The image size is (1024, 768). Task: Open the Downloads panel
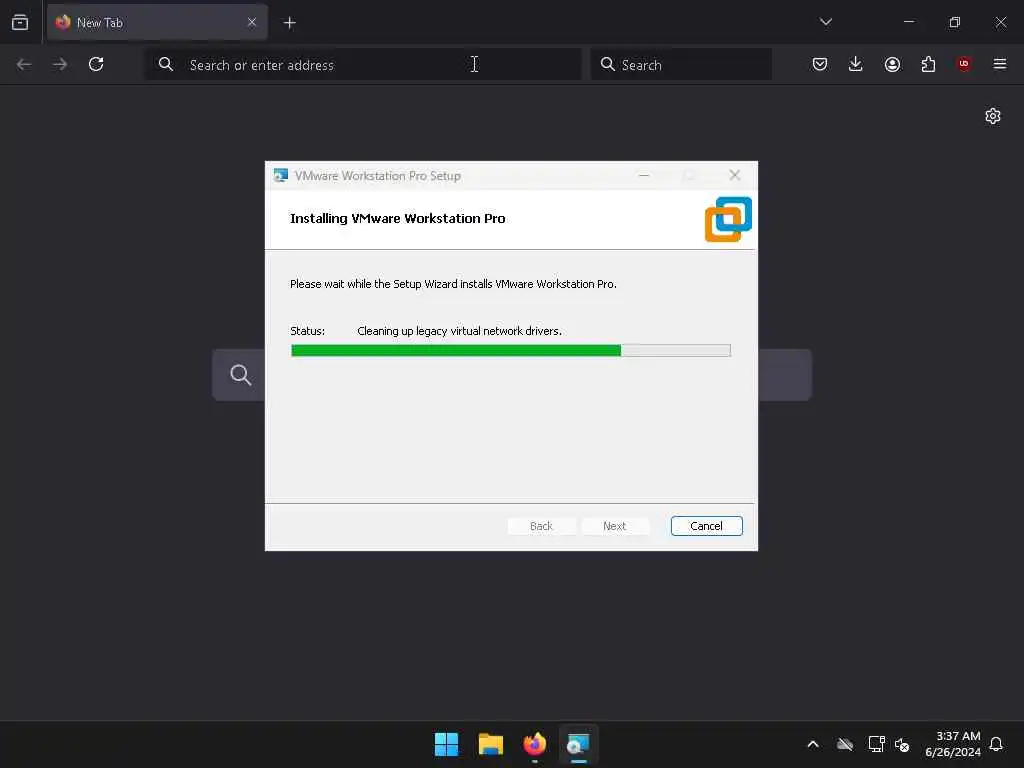[x=856, y=64]
